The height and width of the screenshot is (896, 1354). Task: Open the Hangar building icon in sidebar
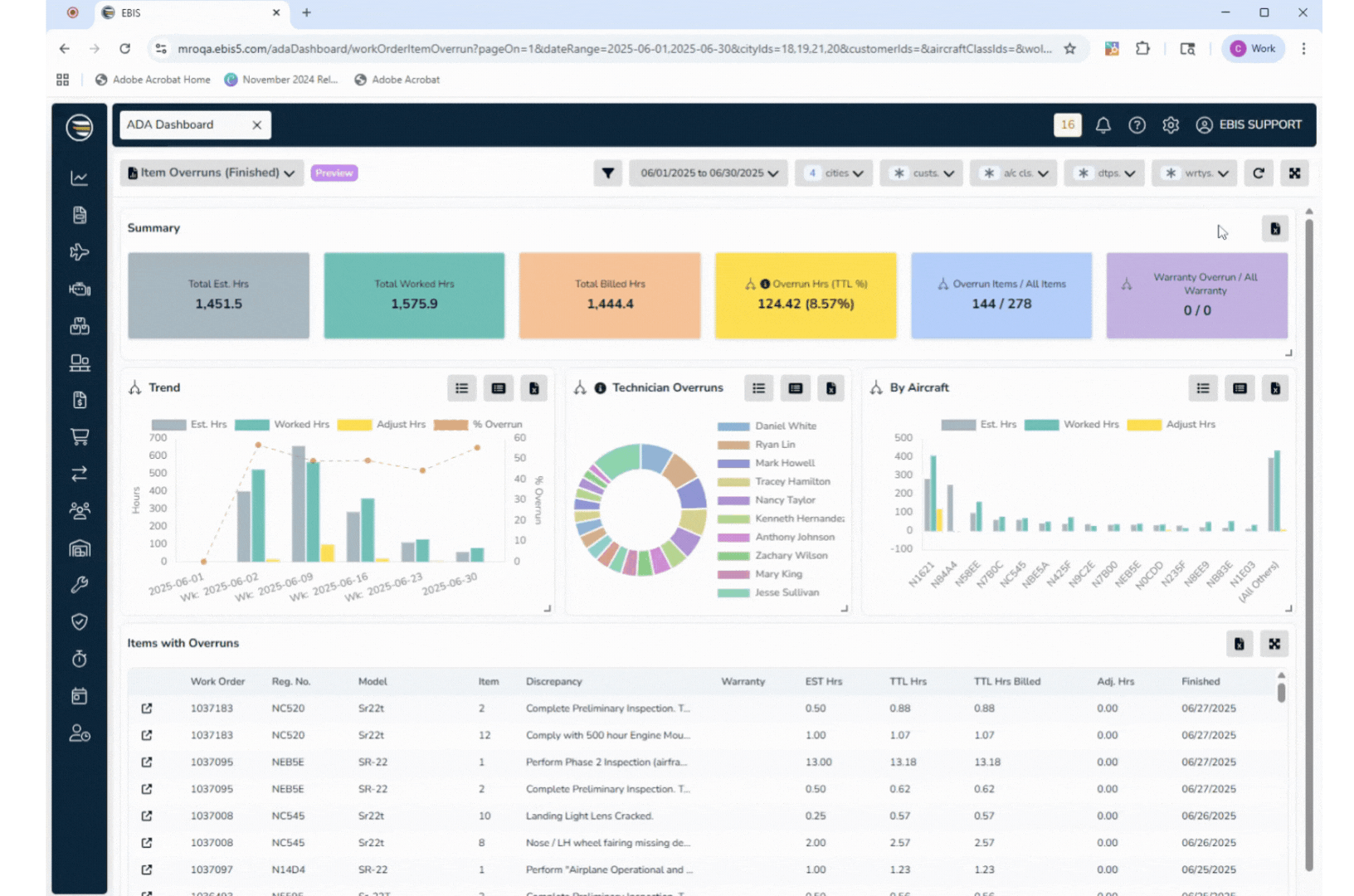point(79,548)
